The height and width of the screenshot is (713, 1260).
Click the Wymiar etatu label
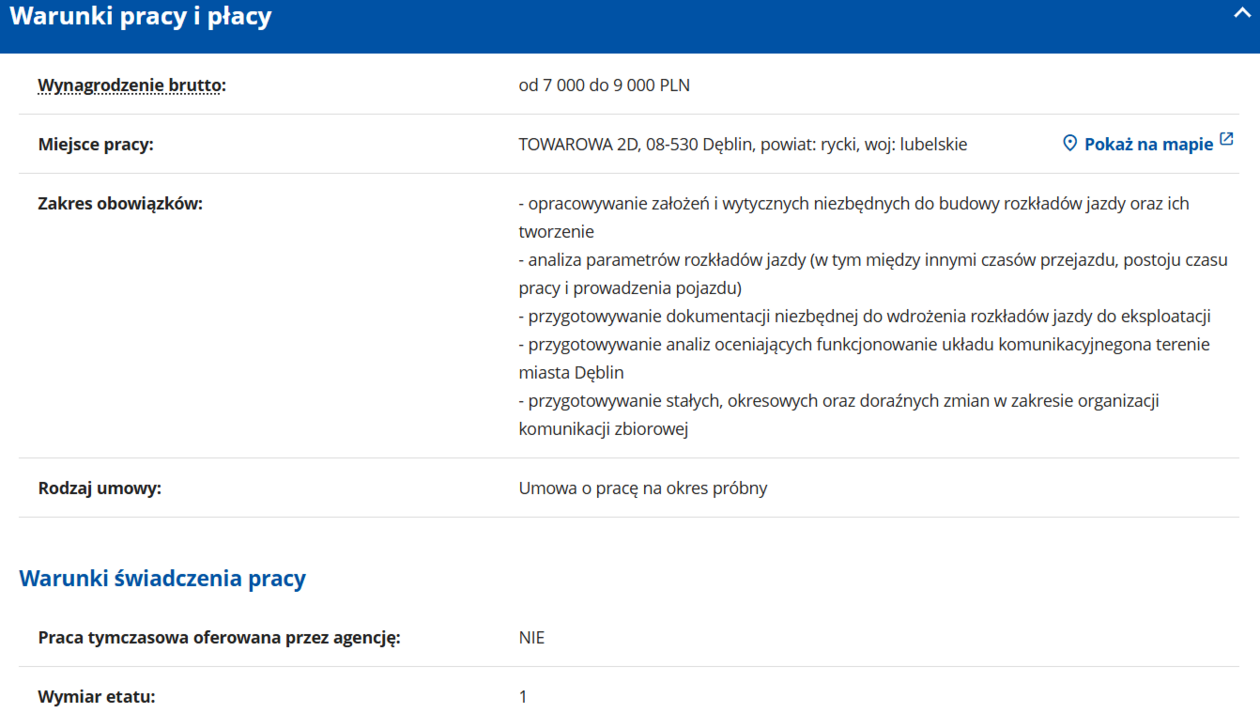coord(96,696)
